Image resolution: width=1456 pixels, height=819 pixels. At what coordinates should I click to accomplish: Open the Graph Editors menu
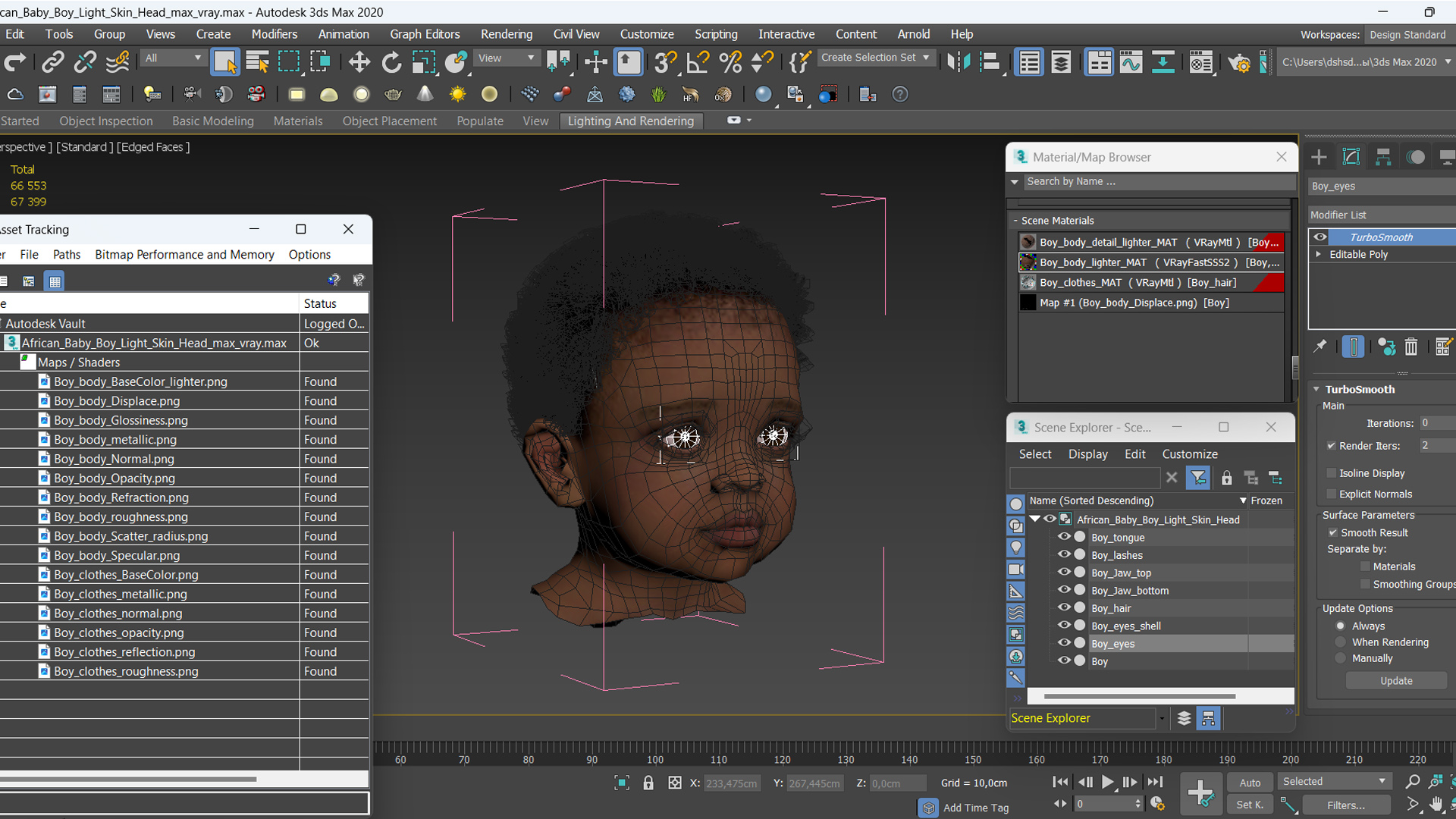[425, 34]
